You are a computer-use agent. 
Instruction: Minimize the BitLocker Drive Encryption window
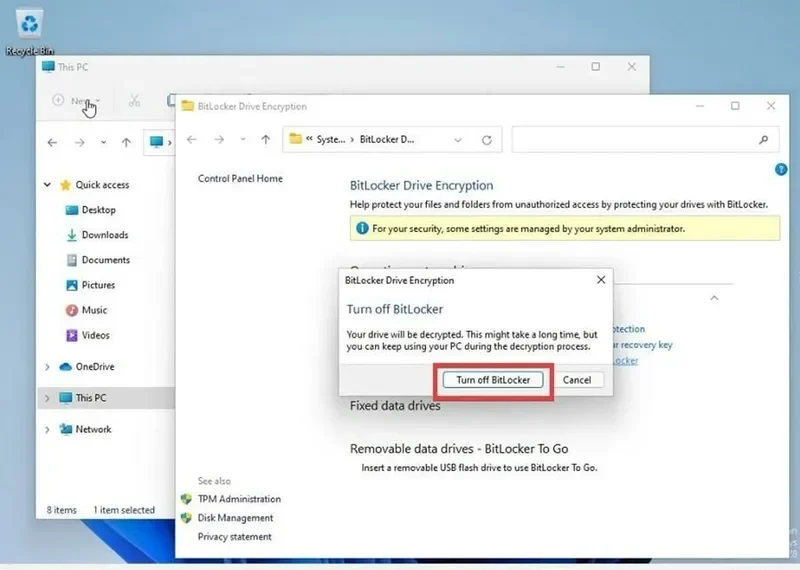[x=699, y=106]
